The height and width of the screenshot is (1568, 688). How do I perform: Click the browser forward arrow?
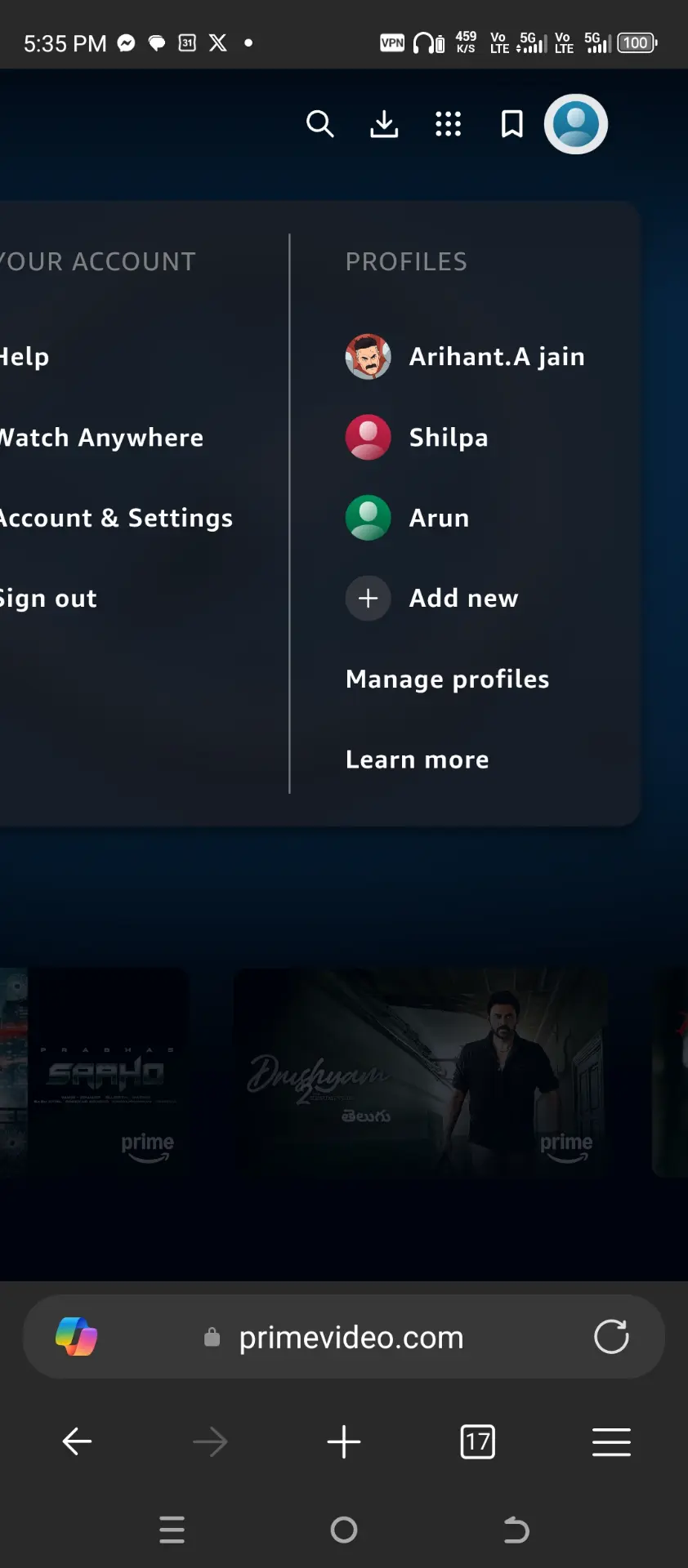[x=210, y=1442]
